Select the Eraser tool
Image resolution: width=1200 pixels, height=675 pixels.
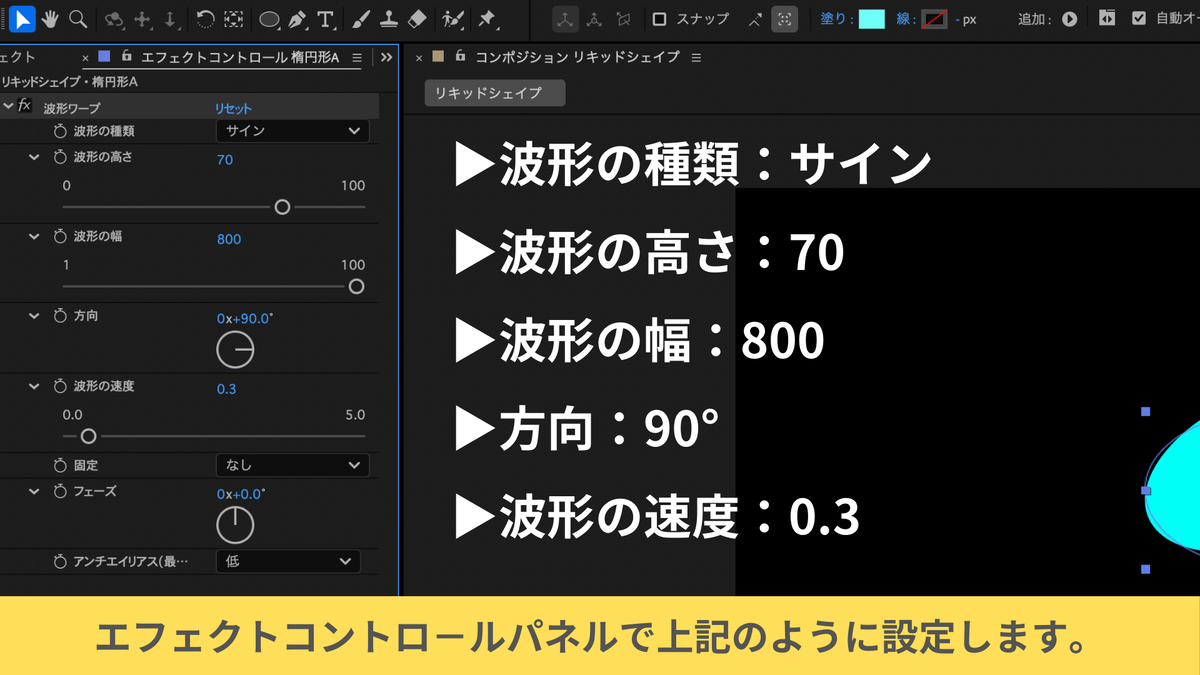[x=418, y=19]
